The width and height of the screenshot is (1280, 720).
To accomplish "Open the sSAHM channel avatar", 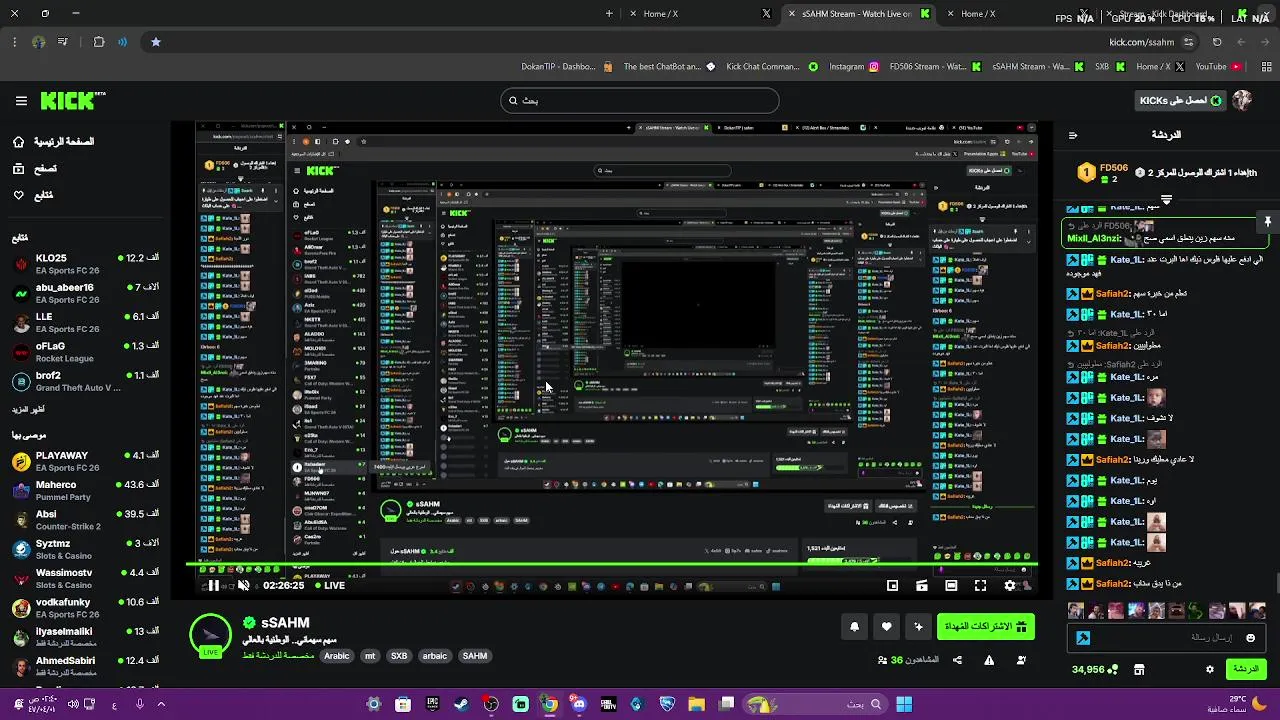I will [210, 636].
